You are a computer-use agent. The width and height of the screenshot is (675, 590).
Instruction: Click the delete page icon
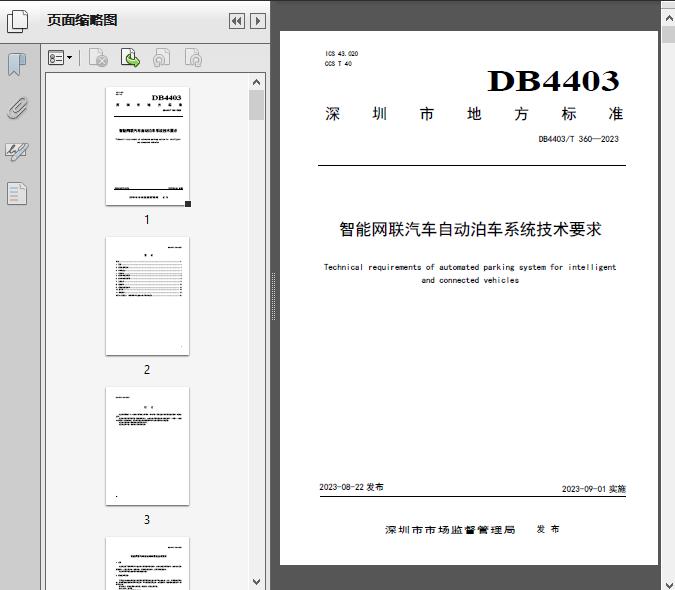pyautogui.click(x=98, y=59)
